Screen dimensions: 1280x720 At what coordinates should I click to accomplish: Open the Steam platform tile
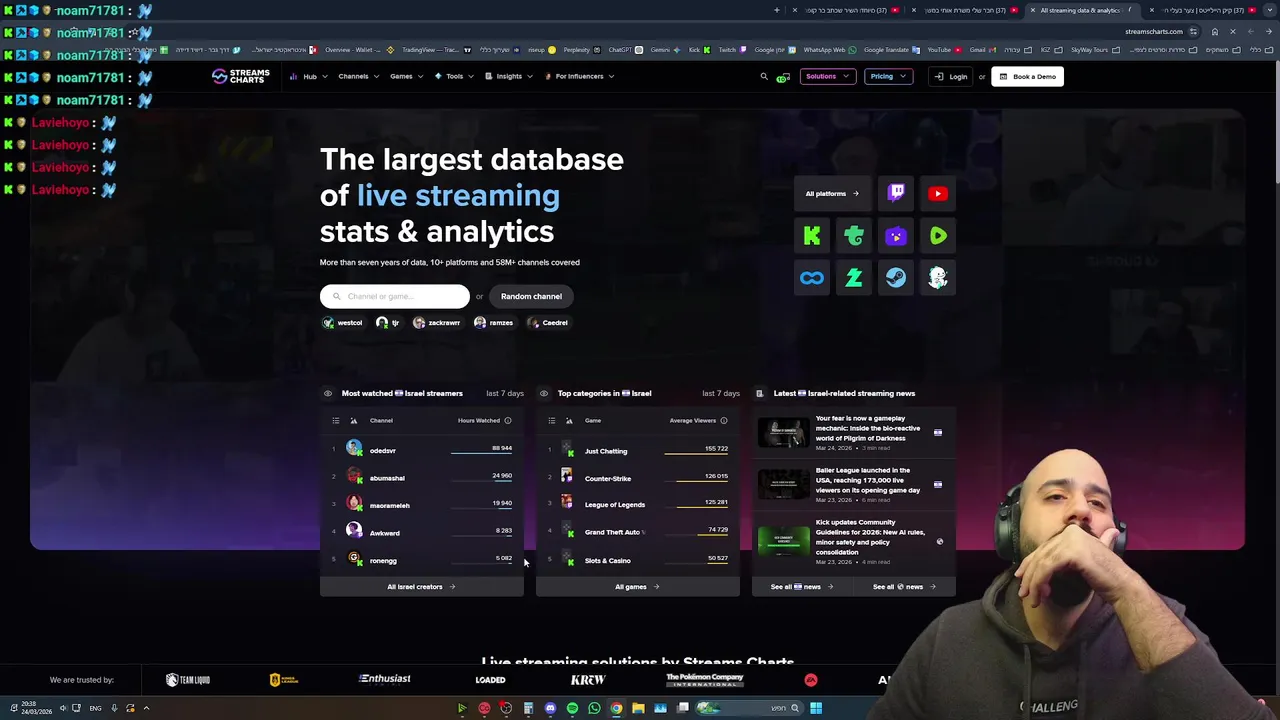point(896,279)
